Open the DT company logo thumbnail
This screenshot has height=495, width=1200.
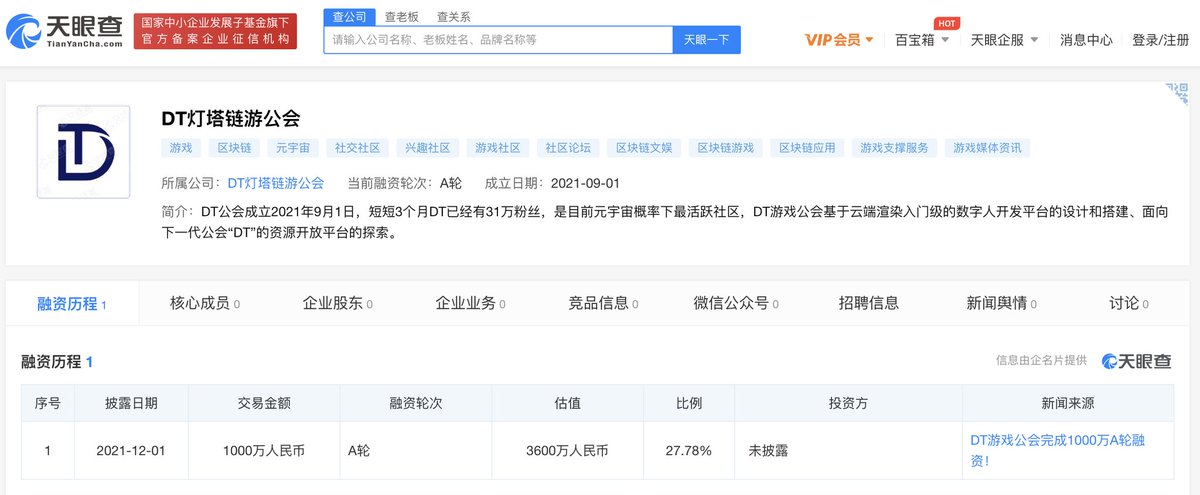(x=83, y=151)
